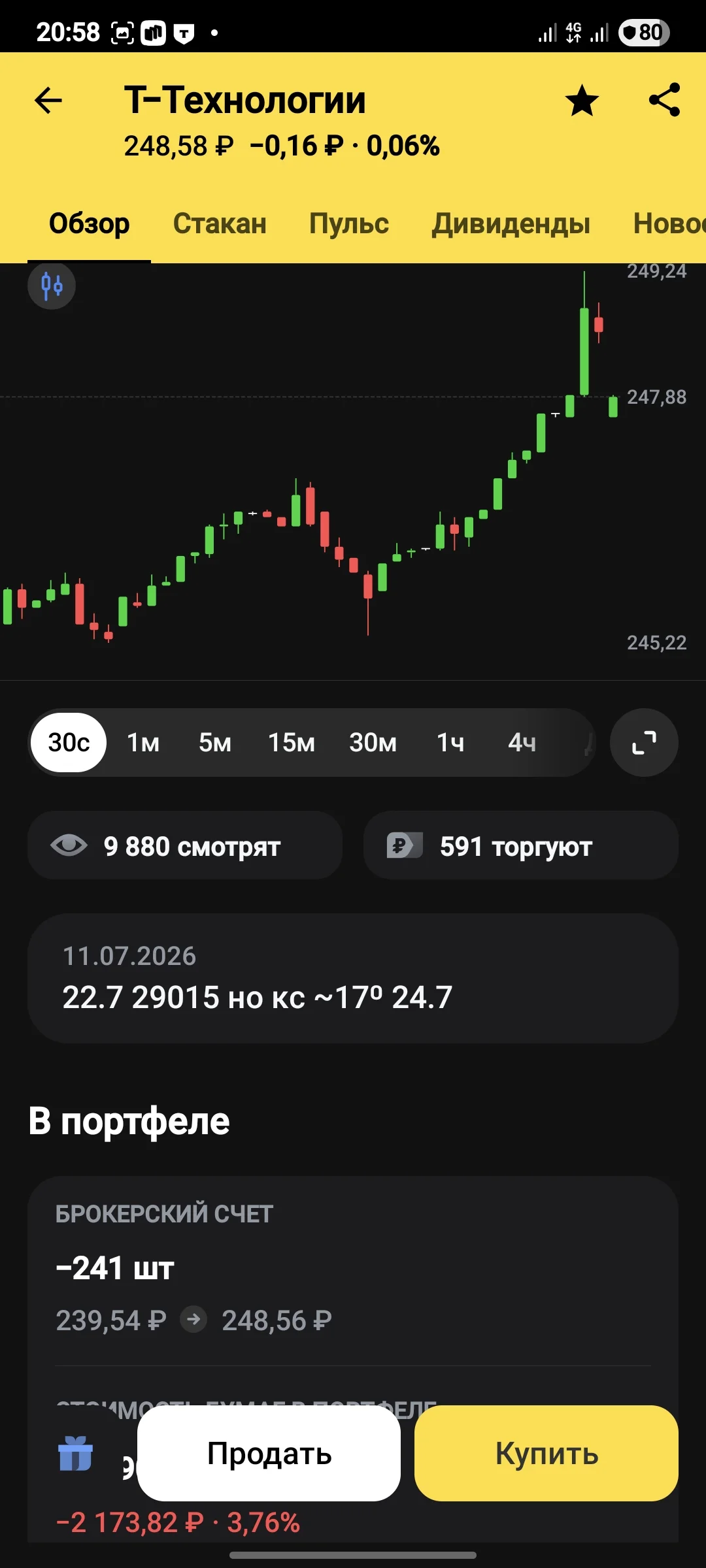Switch chart to 15м interval

292,742
